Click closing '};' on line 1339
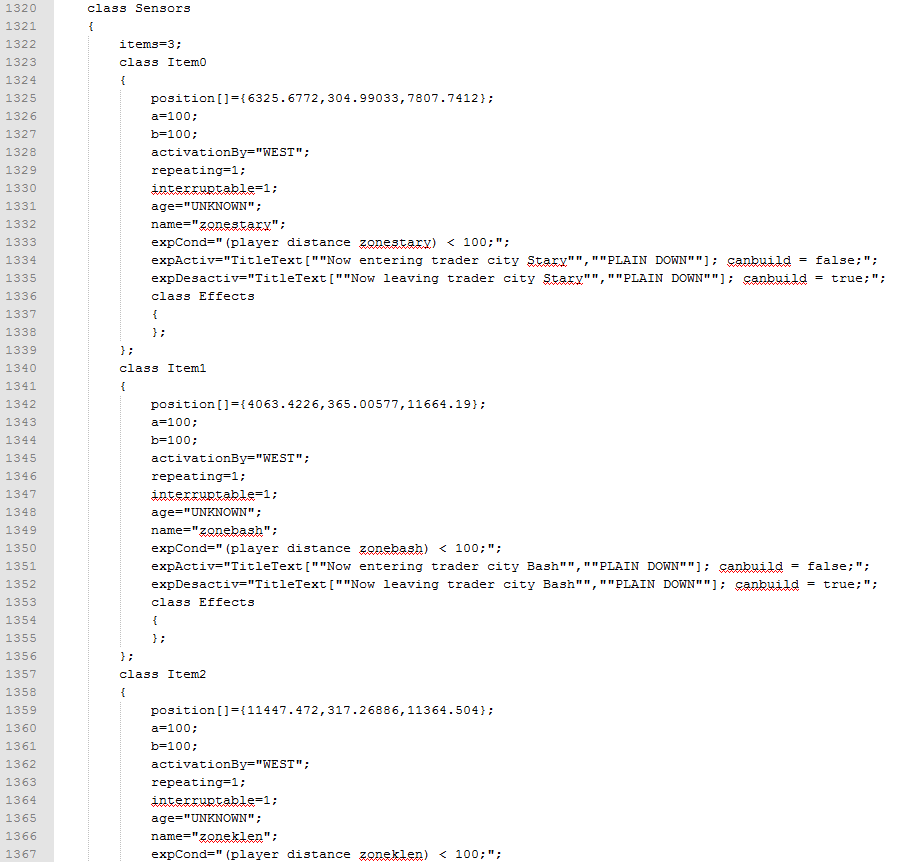This screenshot has height=862, width=905. pyautogui.click(x=126, y=350)
